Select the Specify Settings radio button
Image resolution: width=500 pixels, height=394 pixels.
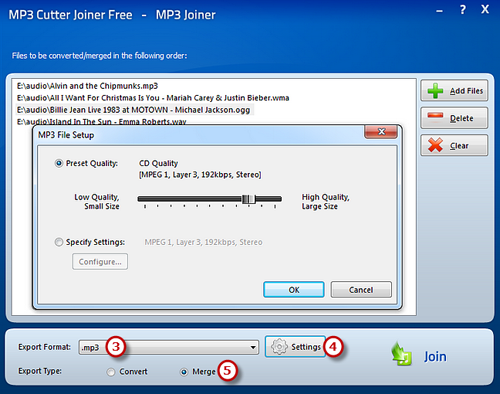click(59, 242)
